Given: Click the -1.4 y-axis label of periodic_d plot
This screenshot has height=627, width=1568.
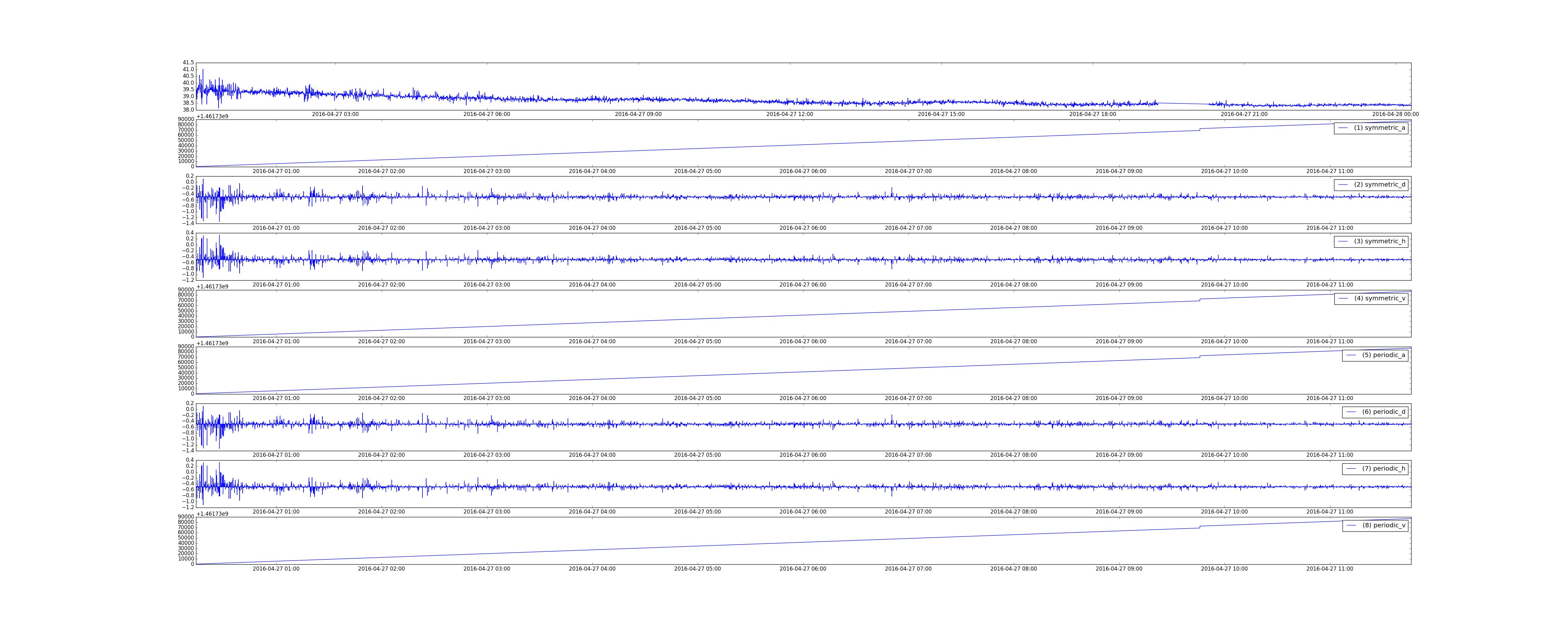Looking at the screenshot, I should click(x=188, y=450).
